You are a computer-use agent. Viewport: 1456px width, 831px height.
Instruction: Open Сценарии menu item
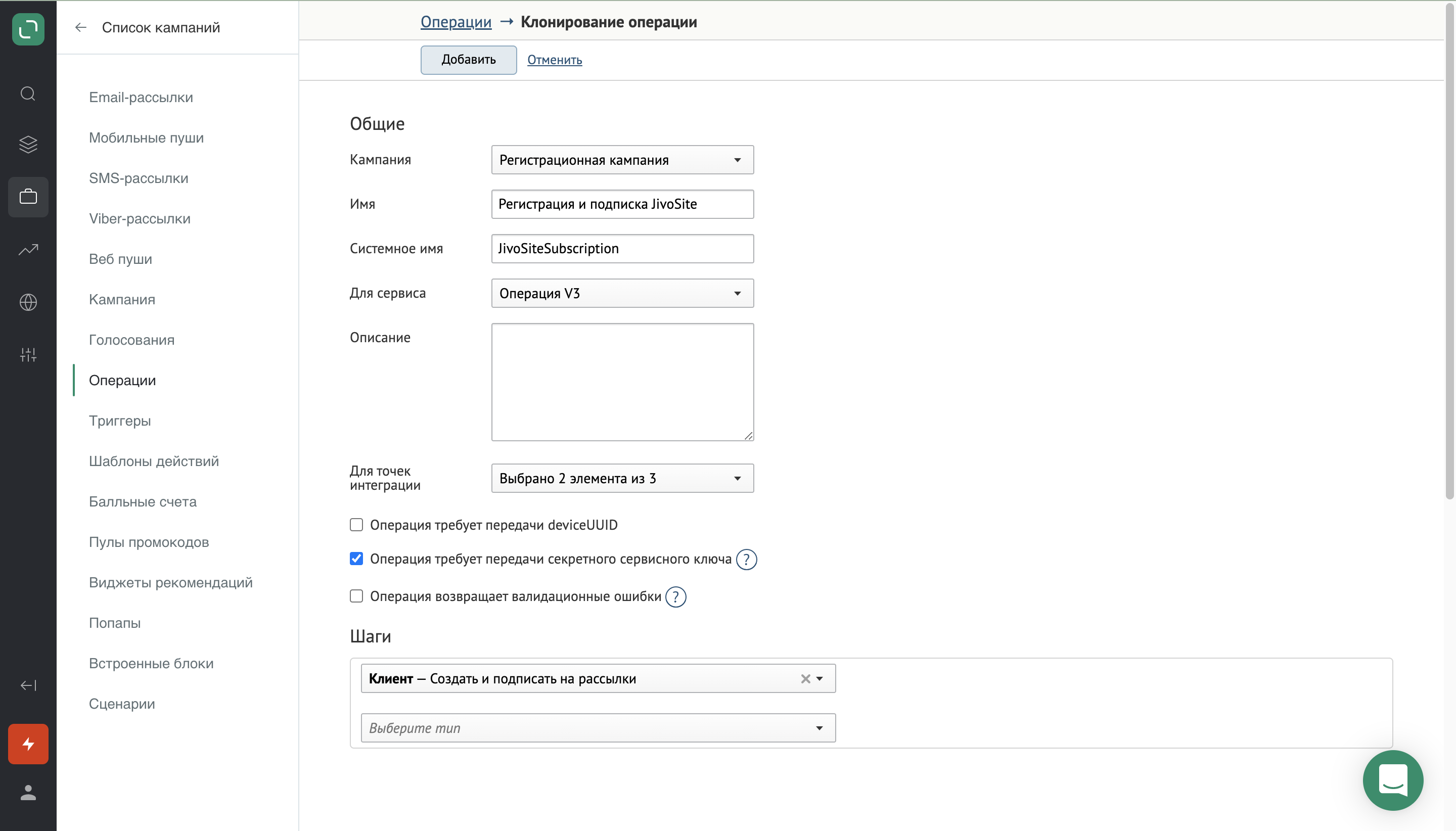click(122, 704)
